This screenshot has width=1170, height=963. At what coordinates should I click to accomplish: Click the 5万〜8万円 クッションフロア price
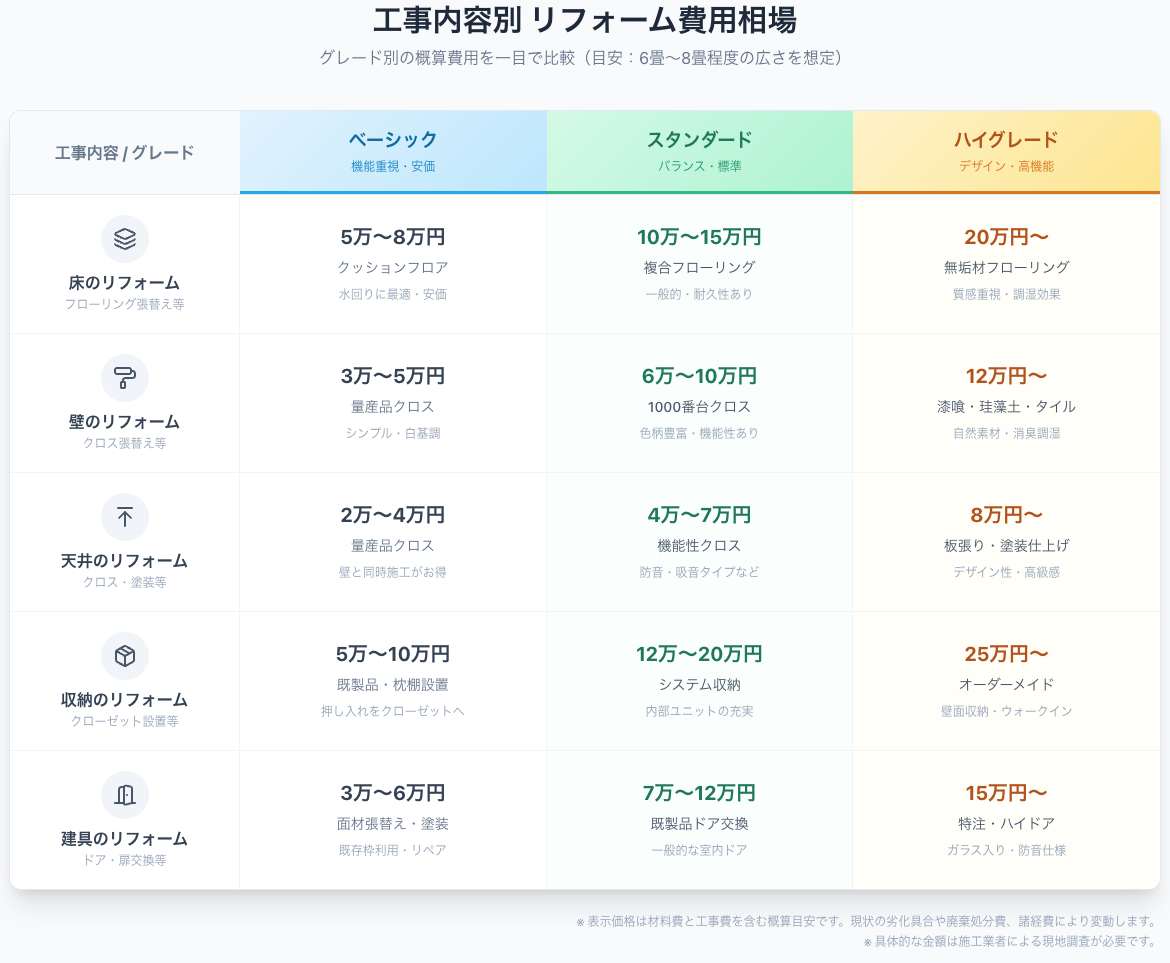pyautogui.click(x=393, y=238)
